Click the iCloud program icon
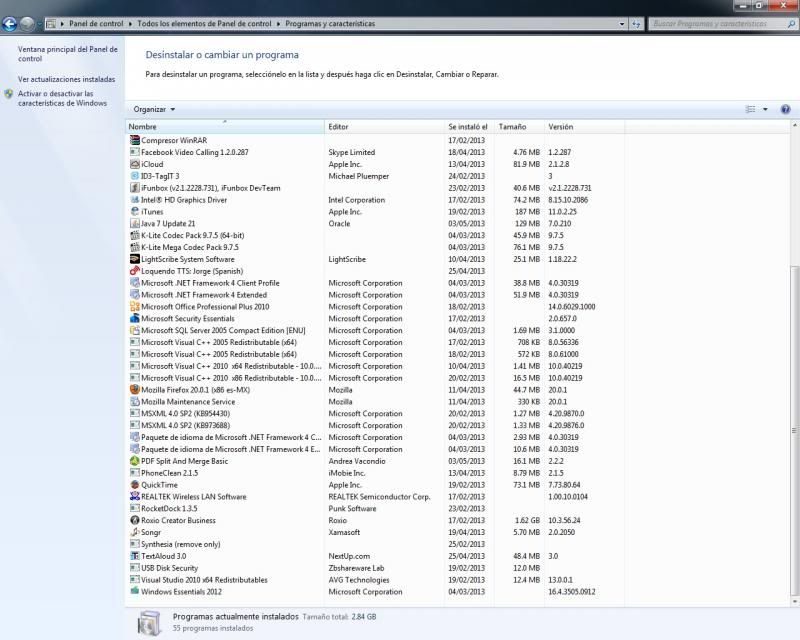The image size is (800, 640). tap(135, 164)
